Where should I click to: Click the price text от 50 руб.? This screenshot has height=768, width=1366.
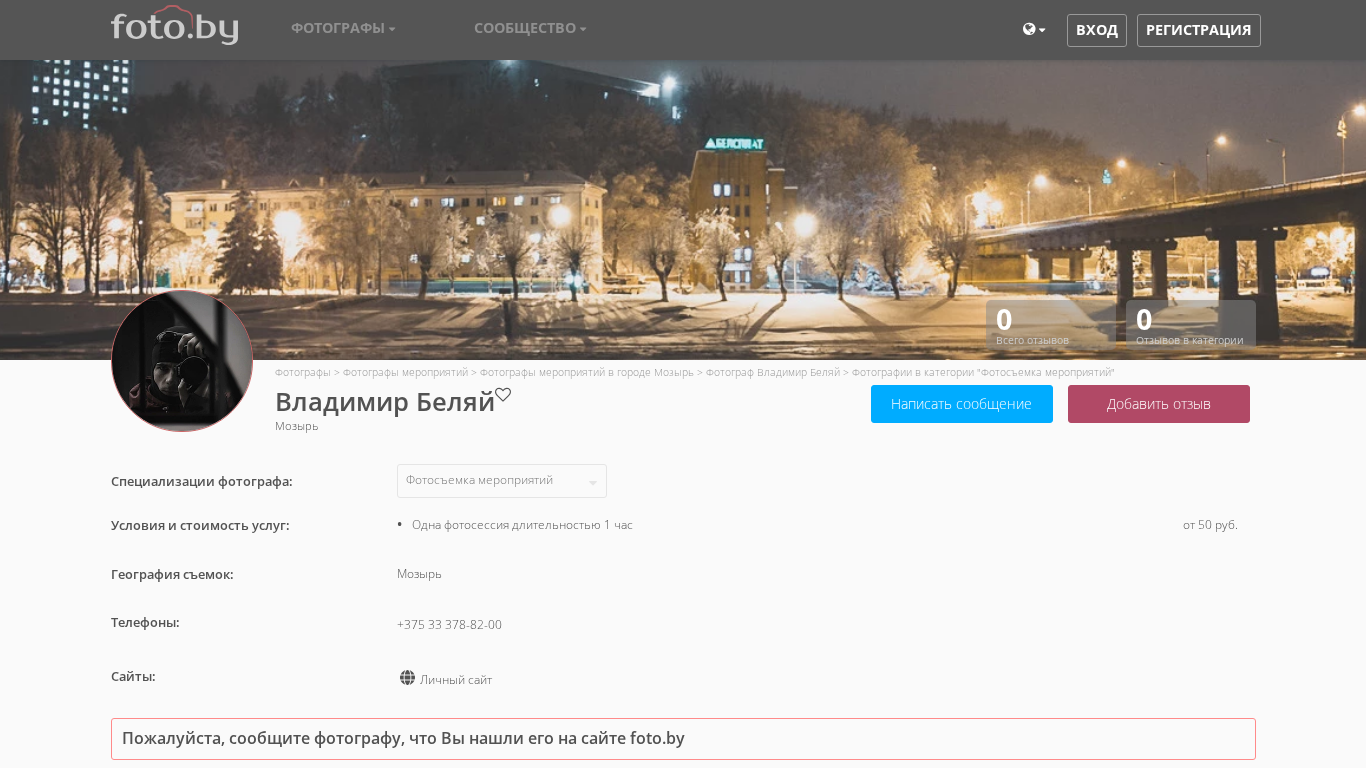1210,525
